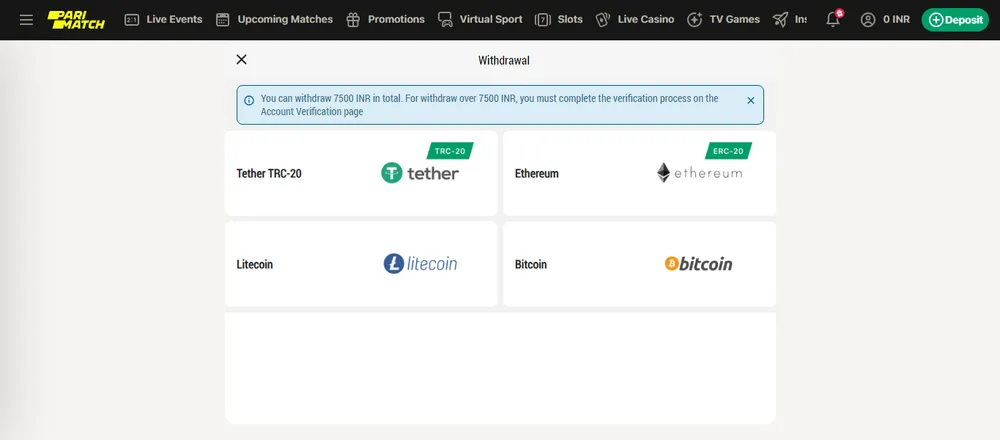Viewport: 1000px width, 440px height.
Task: Select Tether TRC-20 withdrawal method
Action: click(x=361, y=173)
